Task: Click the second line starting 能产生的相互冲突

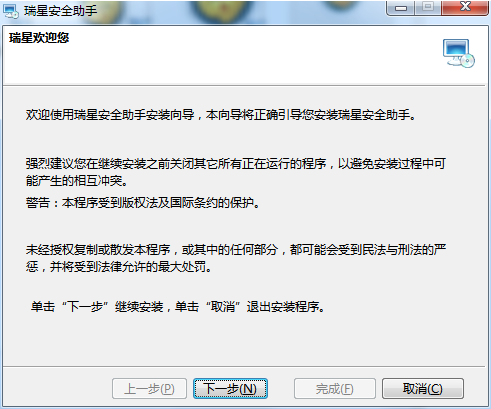Action: click(x=77, y=181)
